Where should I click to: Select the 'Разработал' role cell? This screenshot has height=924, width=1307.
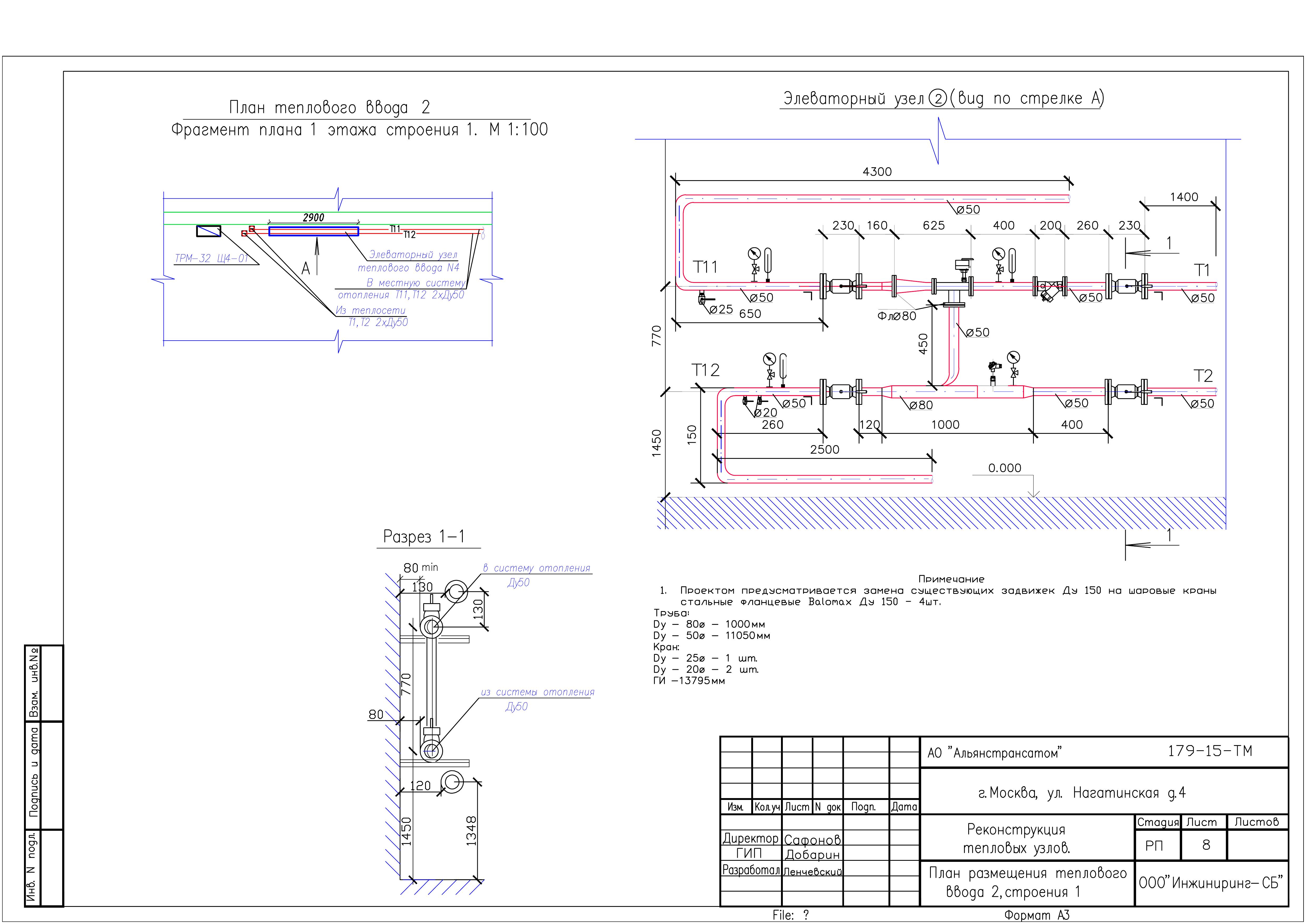click(751, 870)
